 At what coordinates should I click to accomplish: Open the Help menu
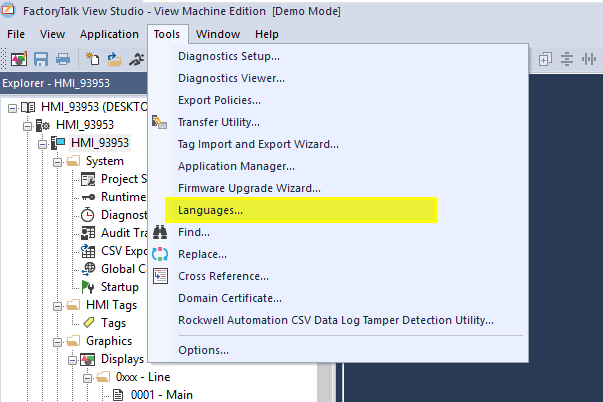(267, 34)
